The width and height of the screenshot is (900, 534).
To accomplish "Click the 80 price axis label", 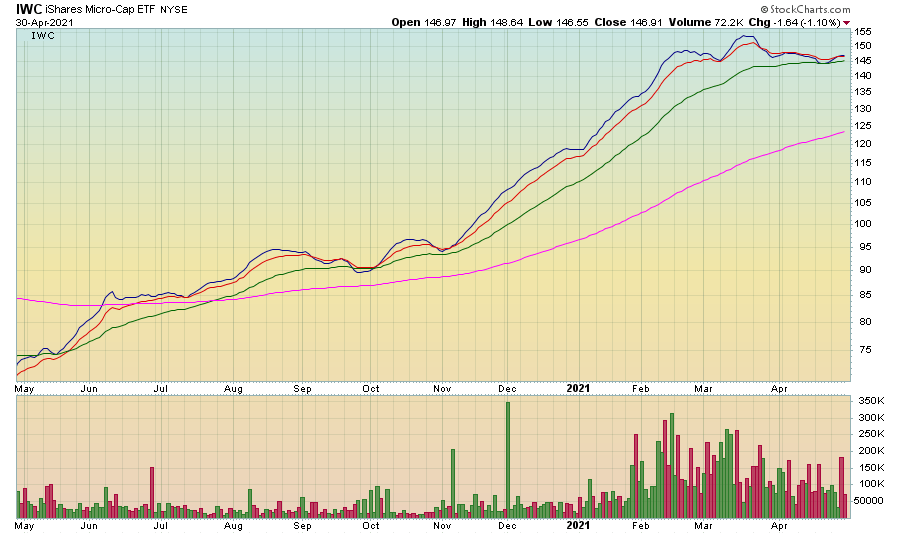I will (866, 322).
